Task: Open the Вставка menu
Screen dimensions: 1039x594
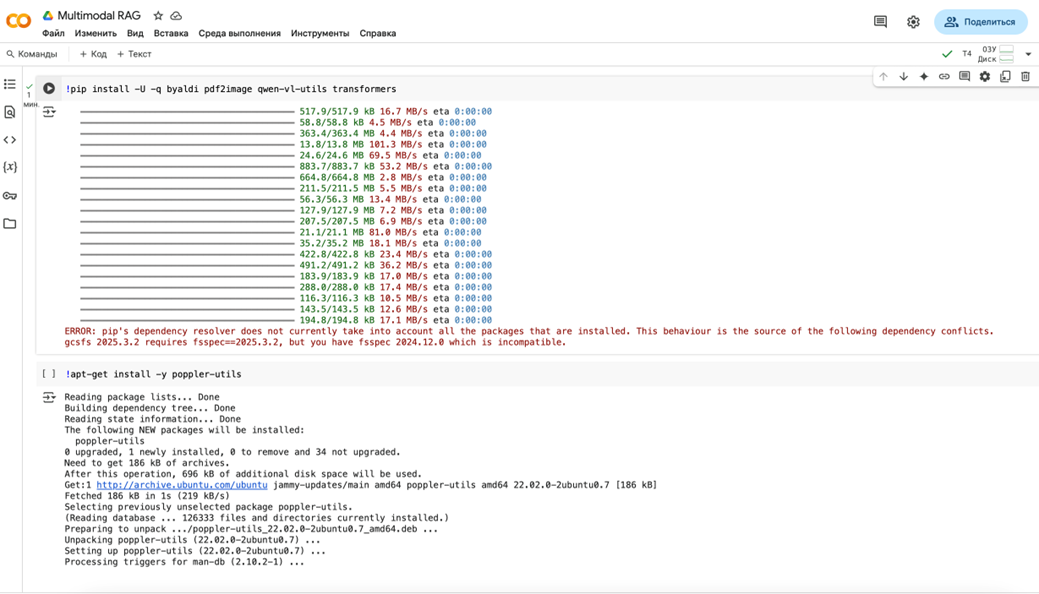Action: click(x=171, y=33)
